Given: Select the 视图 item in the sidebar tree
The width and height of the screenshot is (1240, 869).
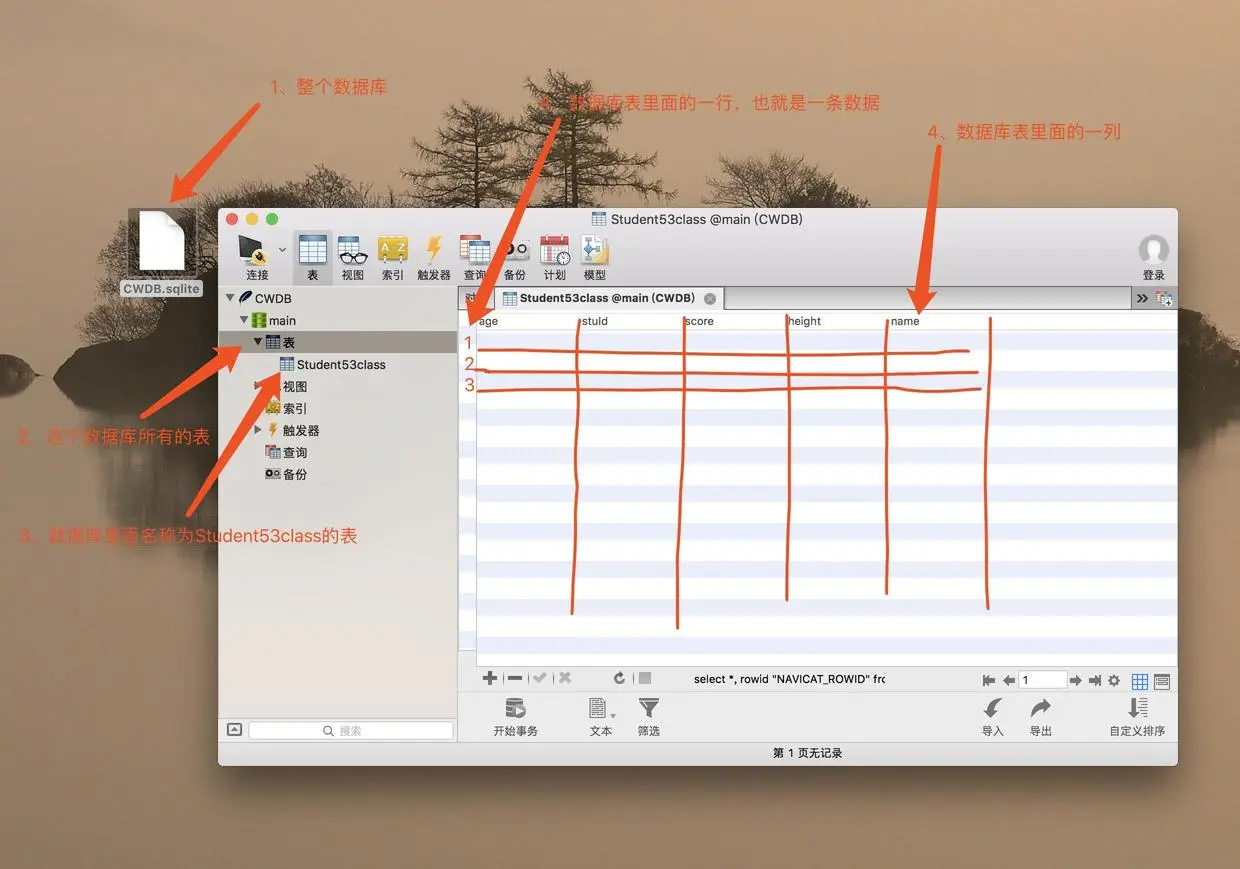Looking at the screenshot, I should pos(294,386).
